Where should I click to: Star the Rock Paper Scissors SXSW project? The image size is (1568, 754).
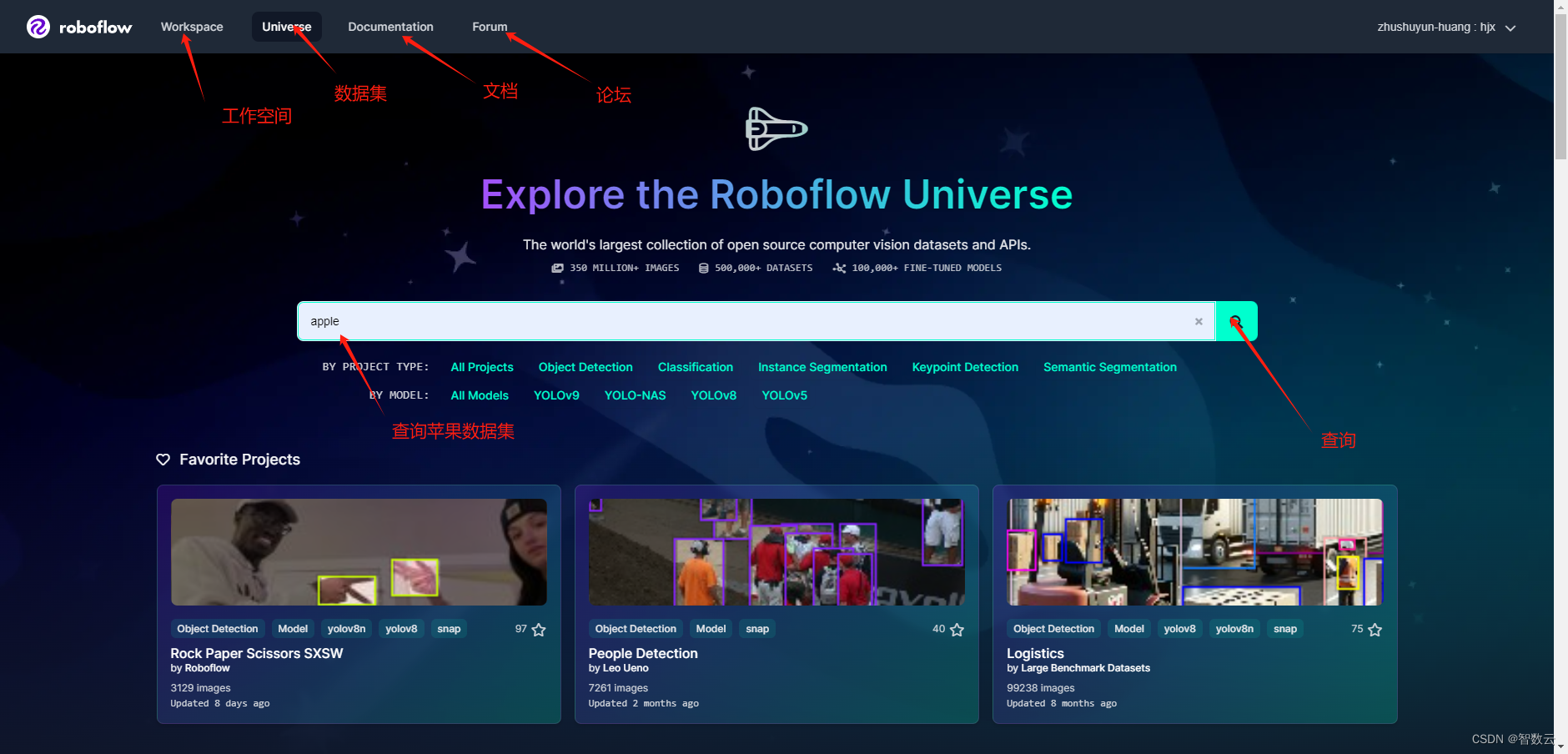click(x=539, y=630)
